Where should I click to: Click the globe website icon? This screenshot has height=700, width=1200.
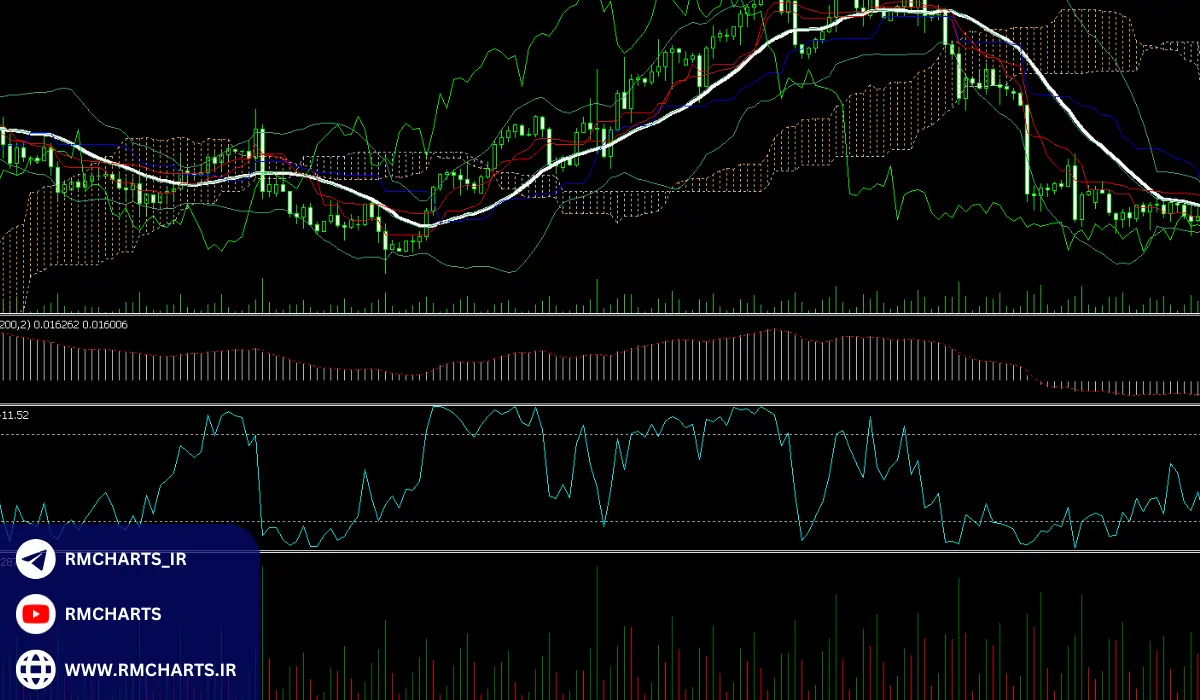[36, 668]
